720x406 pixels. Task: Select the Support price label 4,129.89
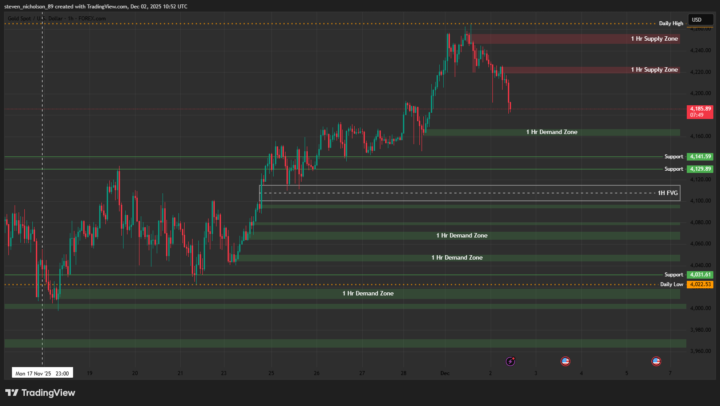click(700, 169)
